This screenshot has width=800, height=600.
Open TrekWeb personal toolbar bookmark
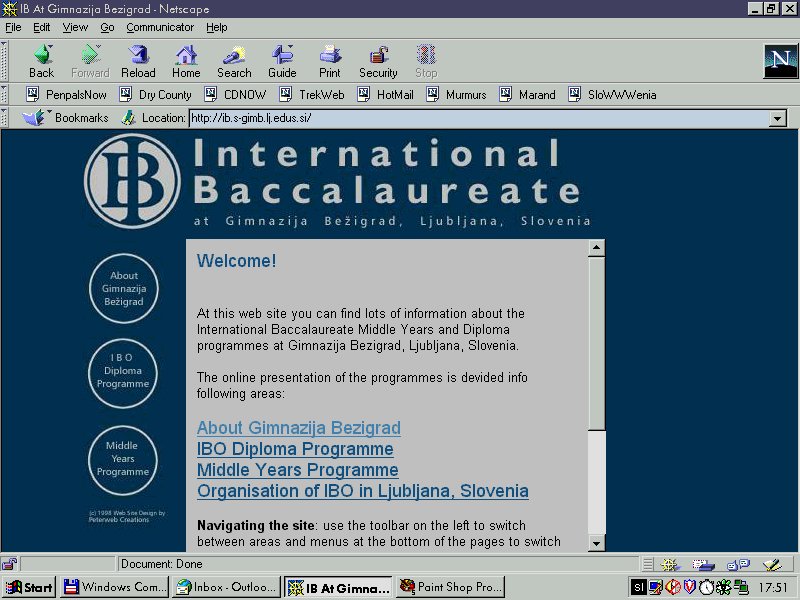pos(312,94)
